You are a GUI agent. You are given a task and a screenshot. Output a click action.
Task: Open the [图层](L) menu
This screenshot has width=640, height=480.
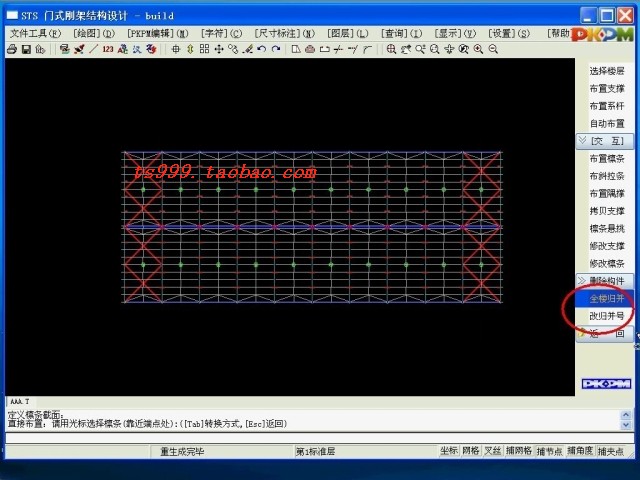(348, 33)
